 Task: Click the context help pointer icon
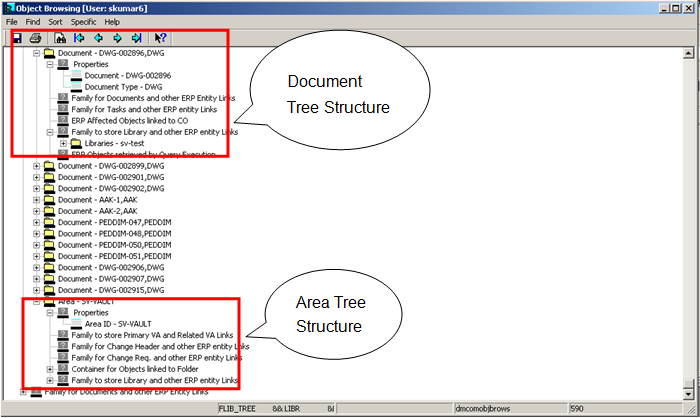[x=160, y=38]
